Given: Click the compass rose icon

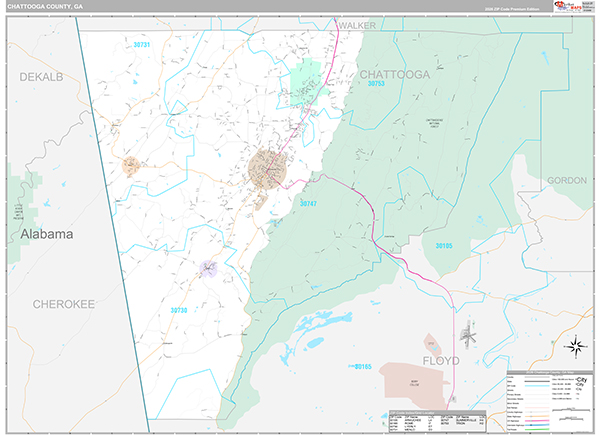Looking at the screenshot, I should point(575,347).
